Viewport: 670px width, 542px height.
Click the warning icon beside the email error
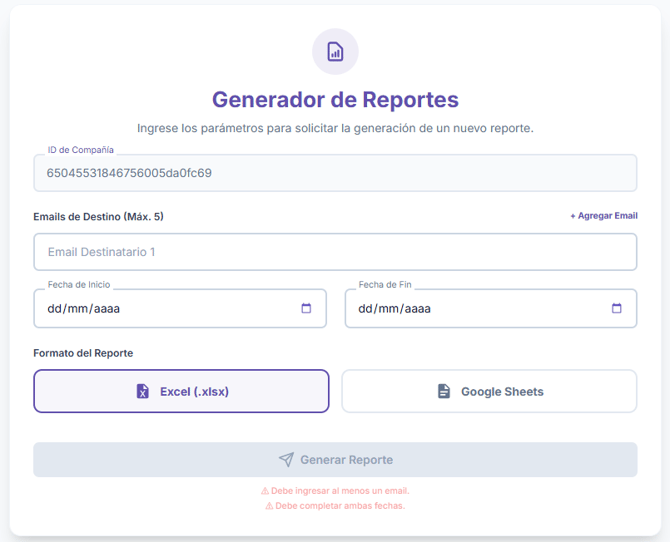(265, 491)
